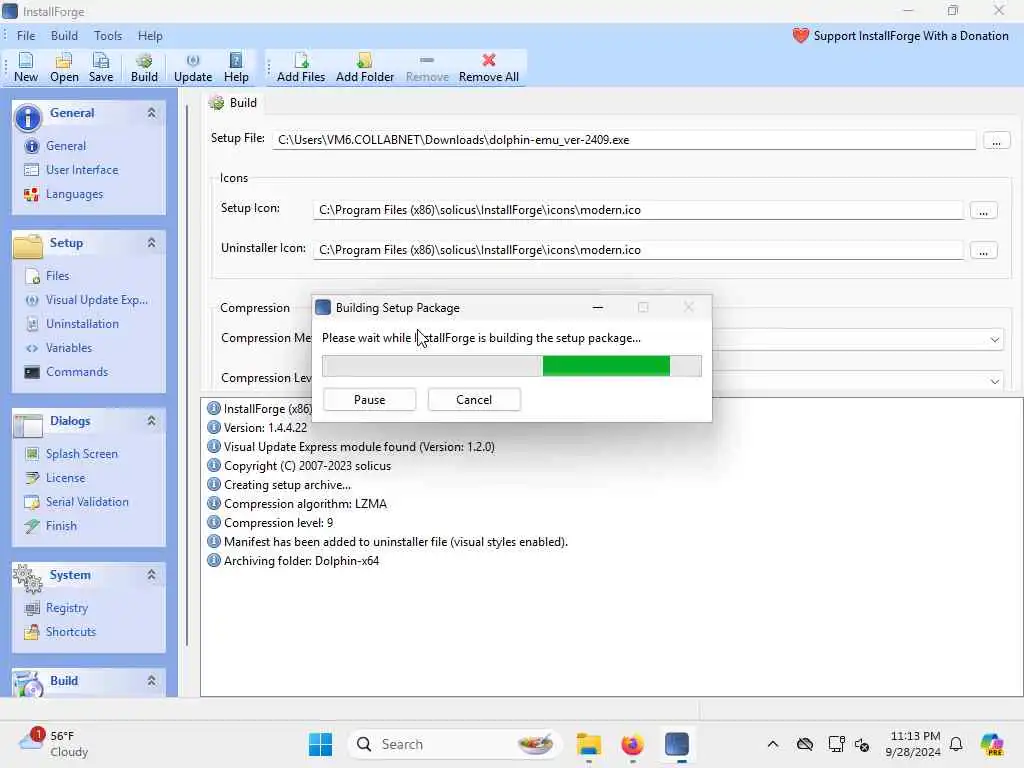Image resolution: width=1024 pixels, height=768 pixels.
Task: Open the Compression Level dropdown arrow
Action: point(995,381)
